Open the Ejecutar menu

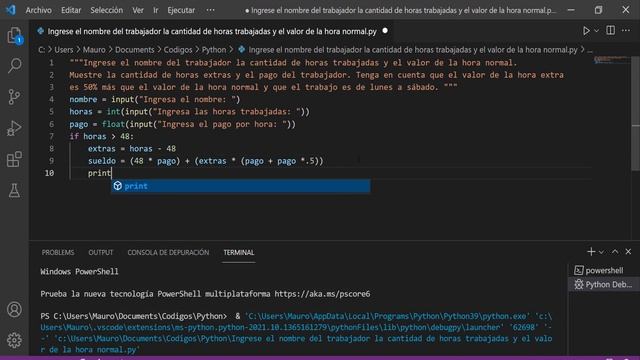pos(181,10)
